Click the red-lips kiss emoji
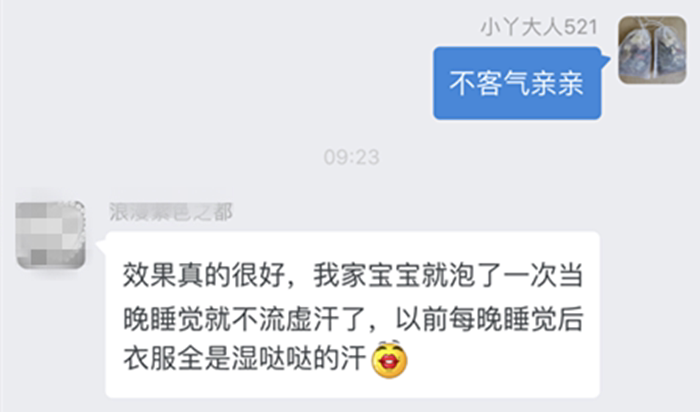700x412 pixels. coord(389,359)
